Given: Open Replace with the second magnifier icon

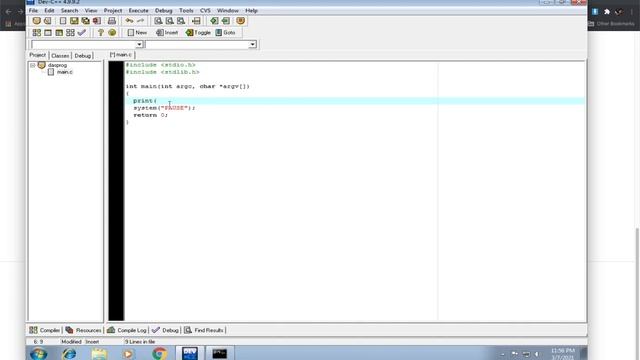Looking at the screenshot, I should tap(169, 21).
